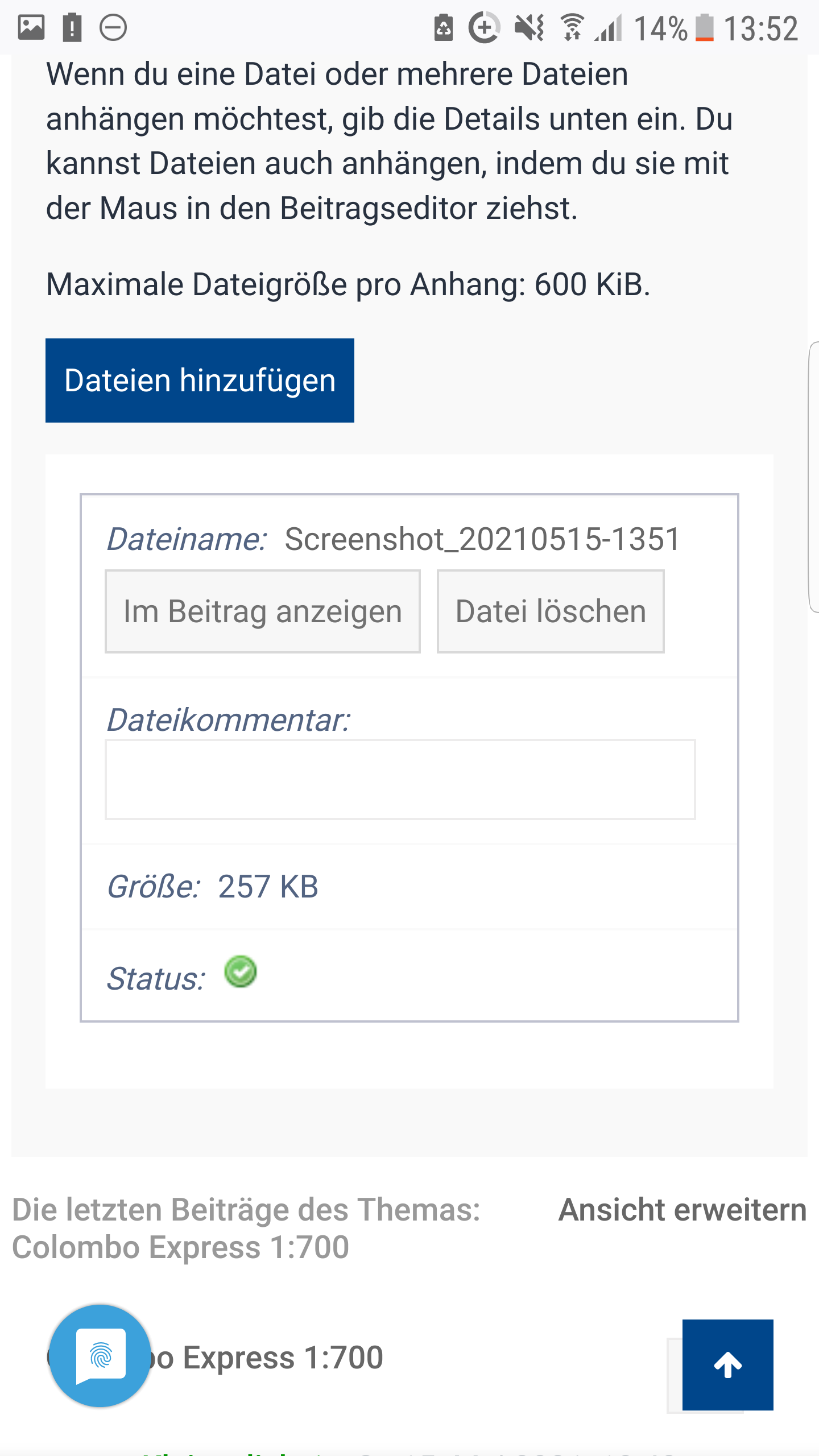
Task: Expand view via Ansicht erweitern
Action: [682, 1210]
